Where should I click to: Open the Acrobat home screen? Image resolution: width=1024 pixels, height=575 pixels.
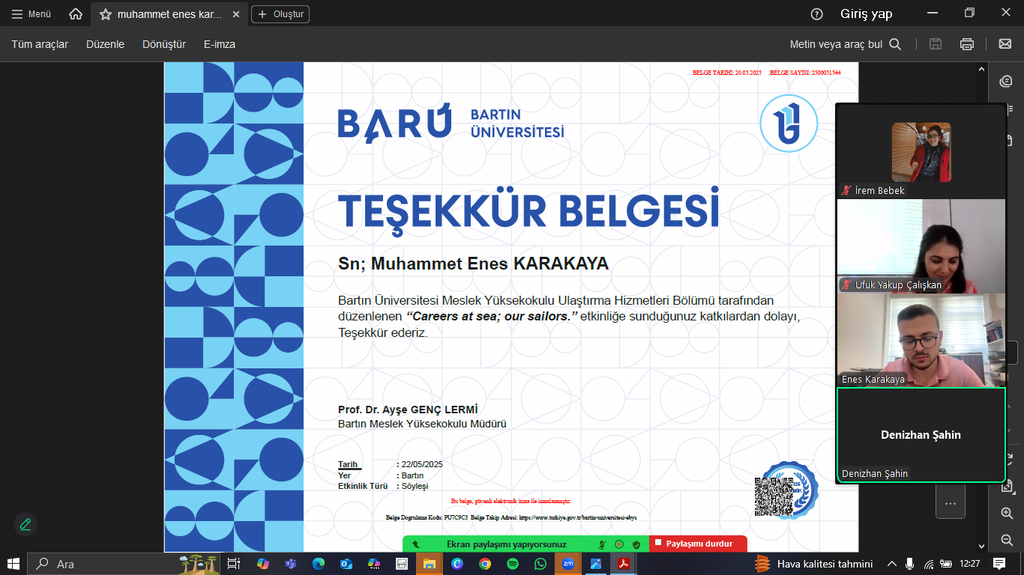[x=76, y=14]
